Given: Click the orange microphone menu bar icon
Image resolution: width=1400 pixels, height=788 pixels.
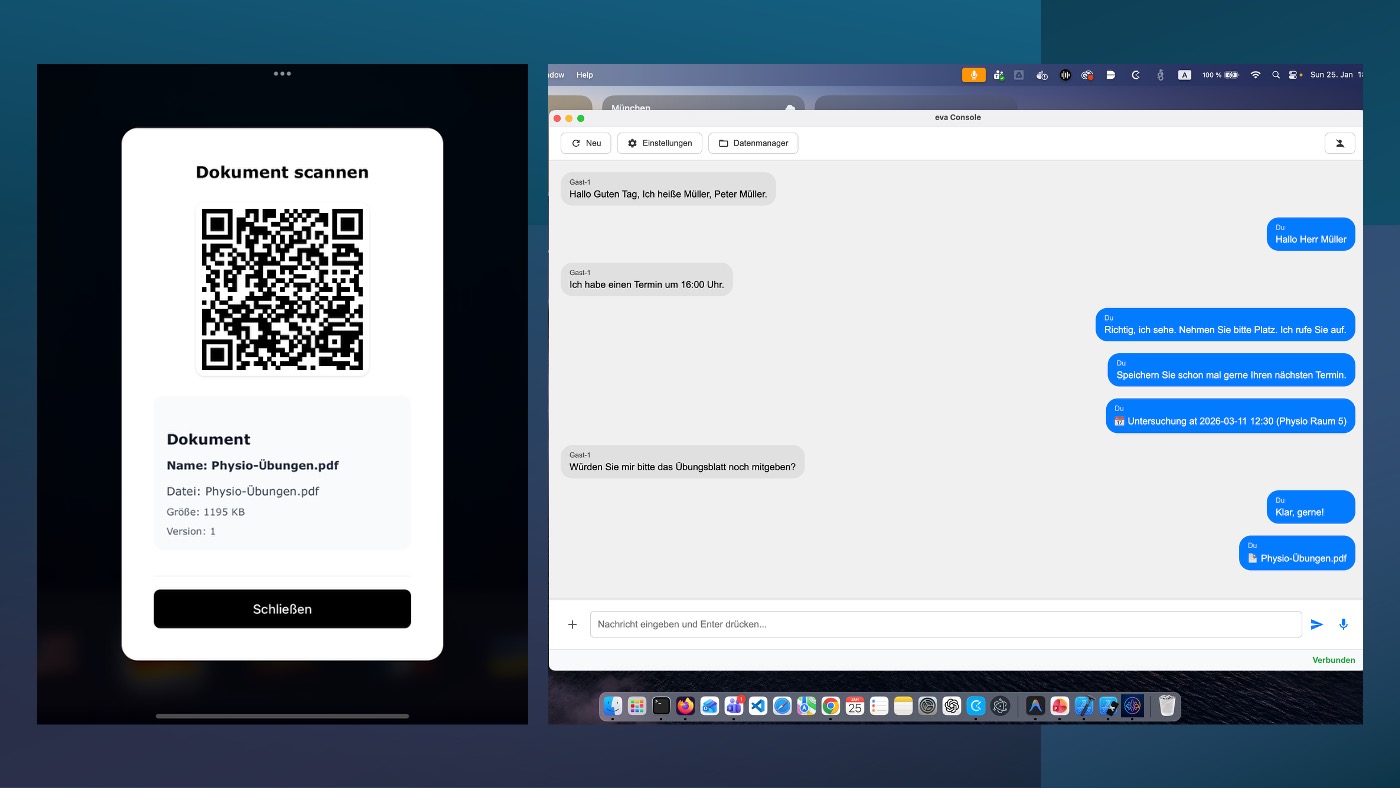Looking at the screenshot, I should pos(973,75).
